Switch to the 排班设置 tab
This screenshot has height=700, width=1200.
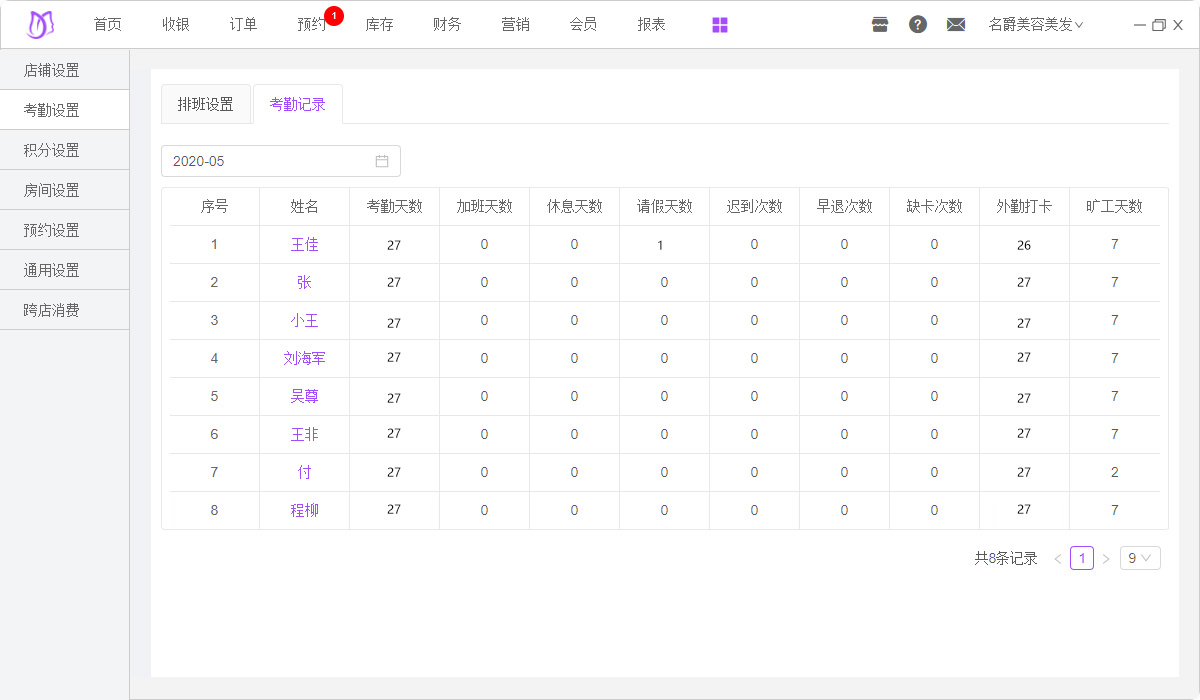pyautogui.click(x=206, y=104)
